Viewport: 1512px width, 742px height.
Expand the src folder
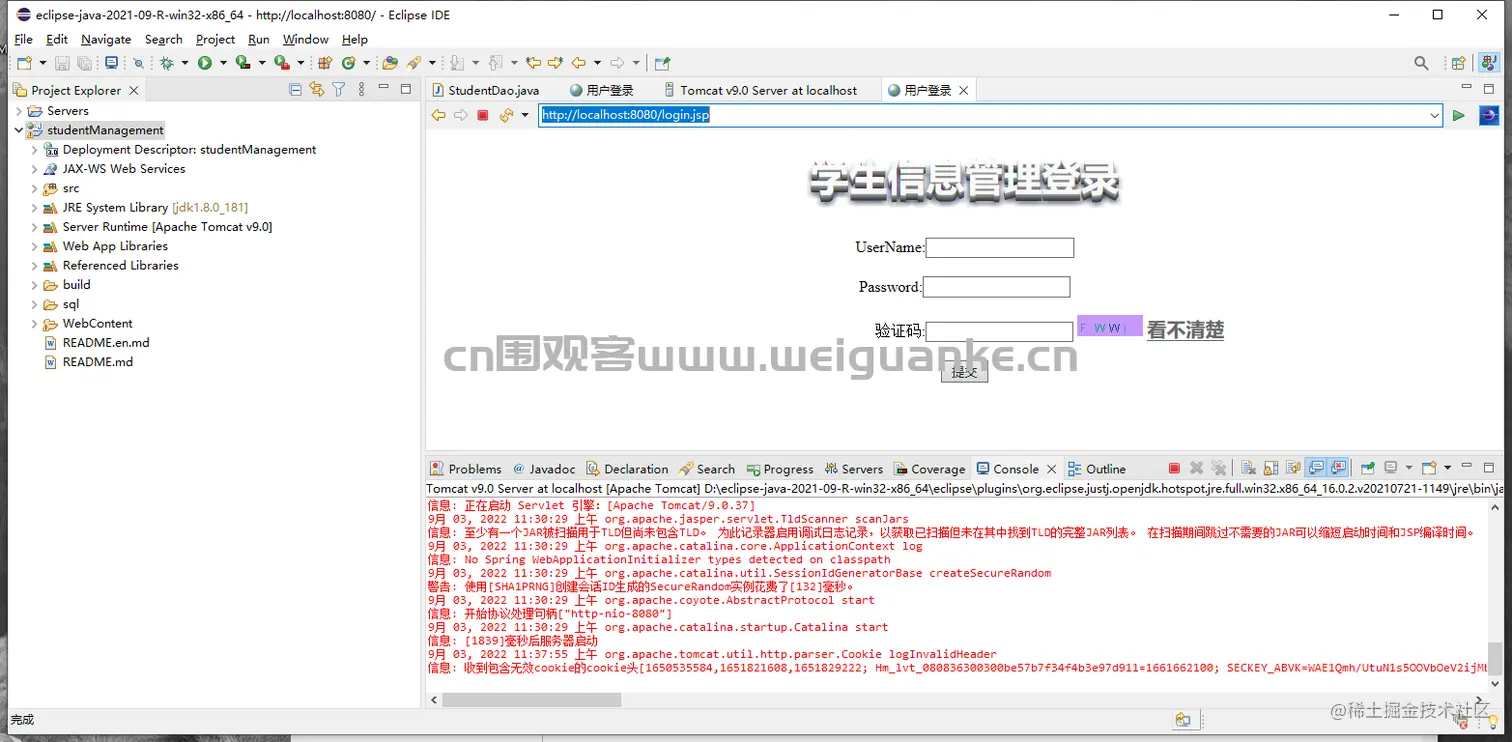click(34, 188)
